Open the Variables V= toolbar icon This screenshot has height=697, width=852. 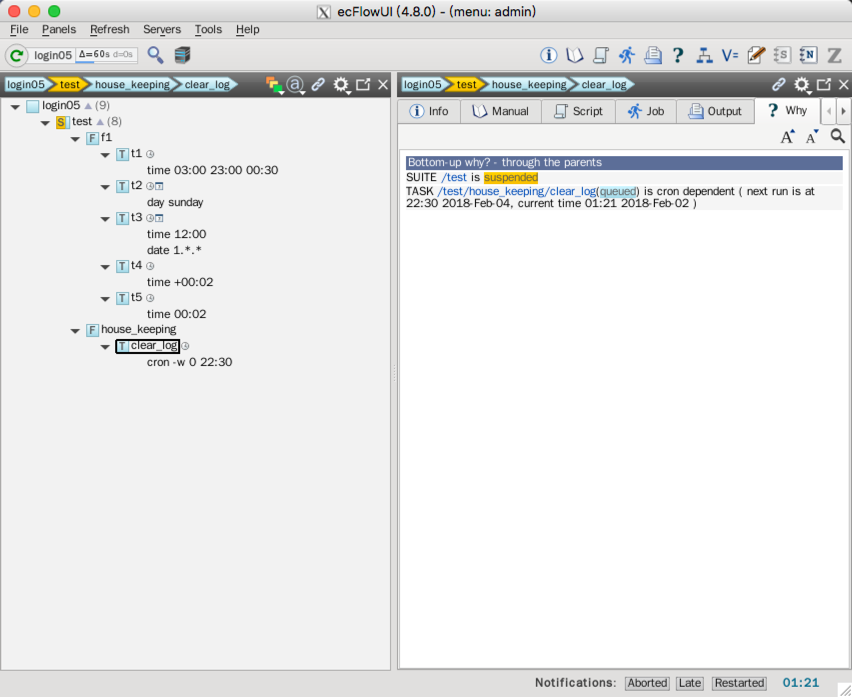730,55
